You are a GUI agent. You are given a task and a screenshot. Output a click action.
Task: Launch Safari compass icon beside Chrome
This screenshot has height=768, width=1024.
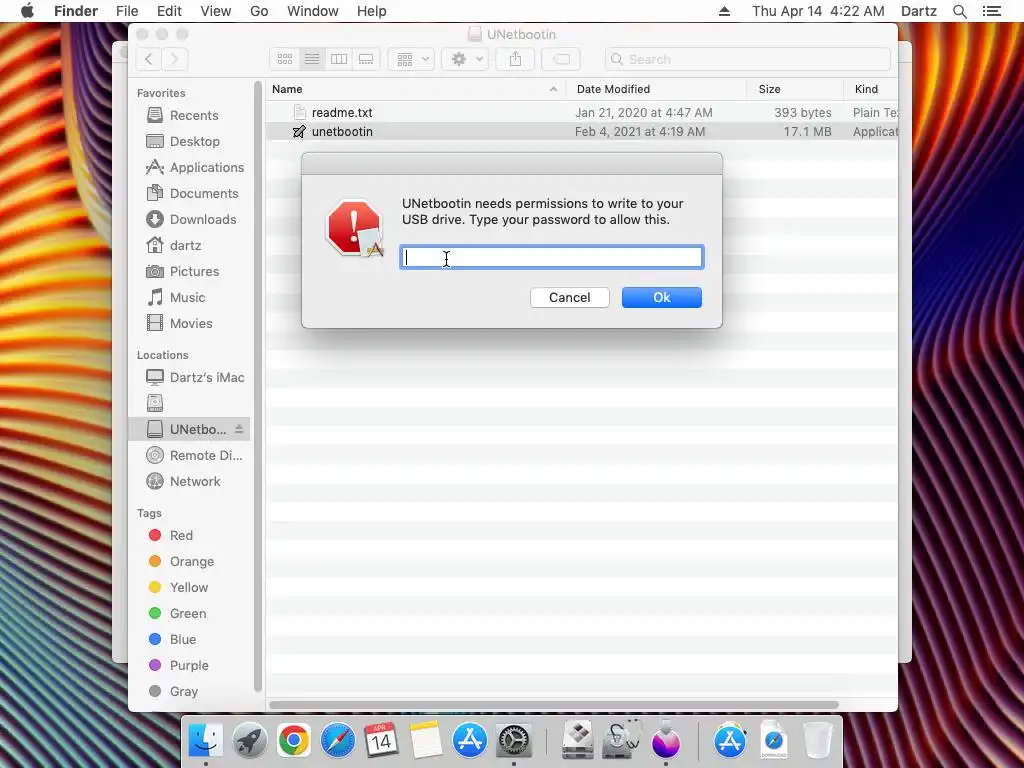tap(338, 741)
